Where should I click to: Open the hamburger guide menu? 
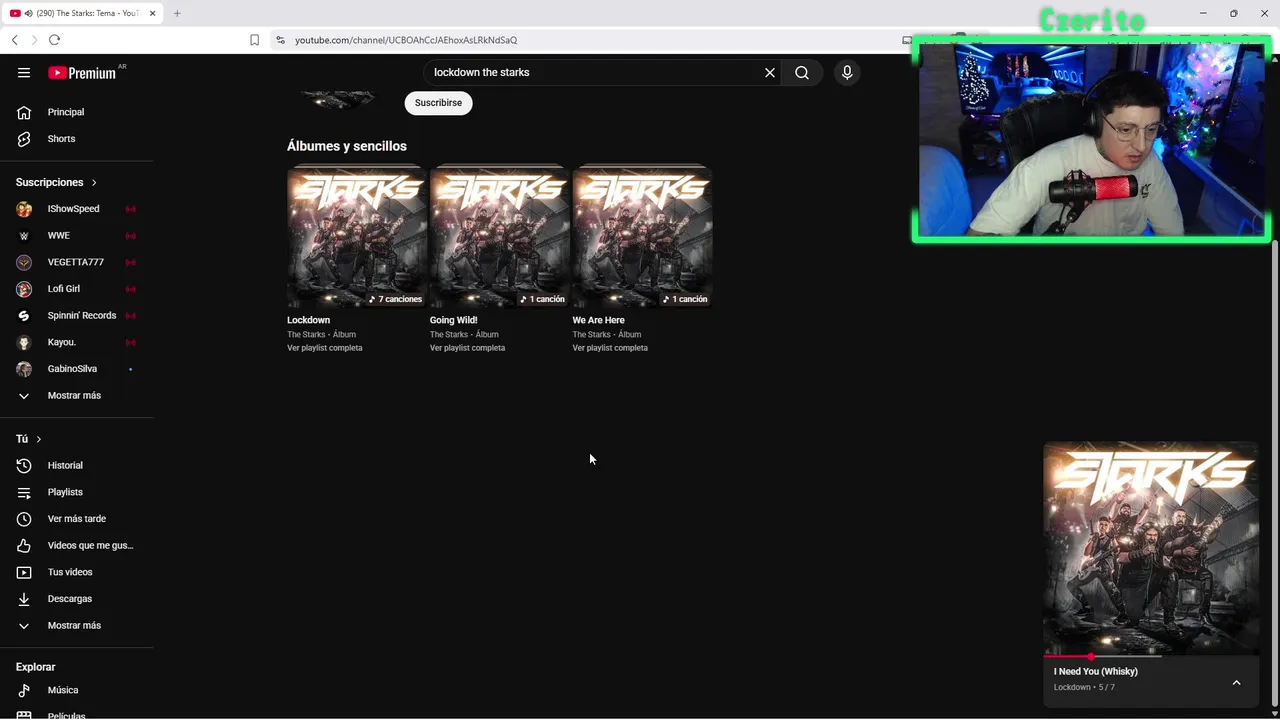[24, 72]
